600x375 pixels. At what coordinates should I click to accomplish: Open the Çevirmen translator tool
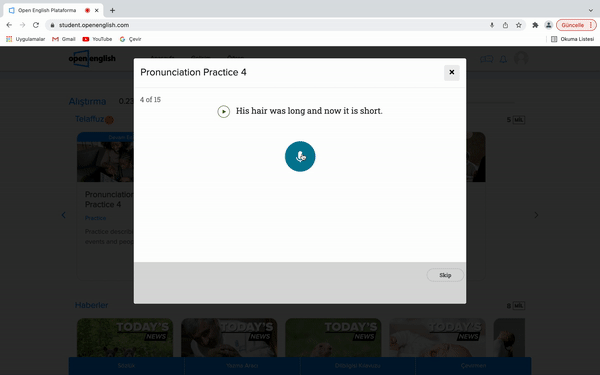pyautogui.click(x=473, y=366)
